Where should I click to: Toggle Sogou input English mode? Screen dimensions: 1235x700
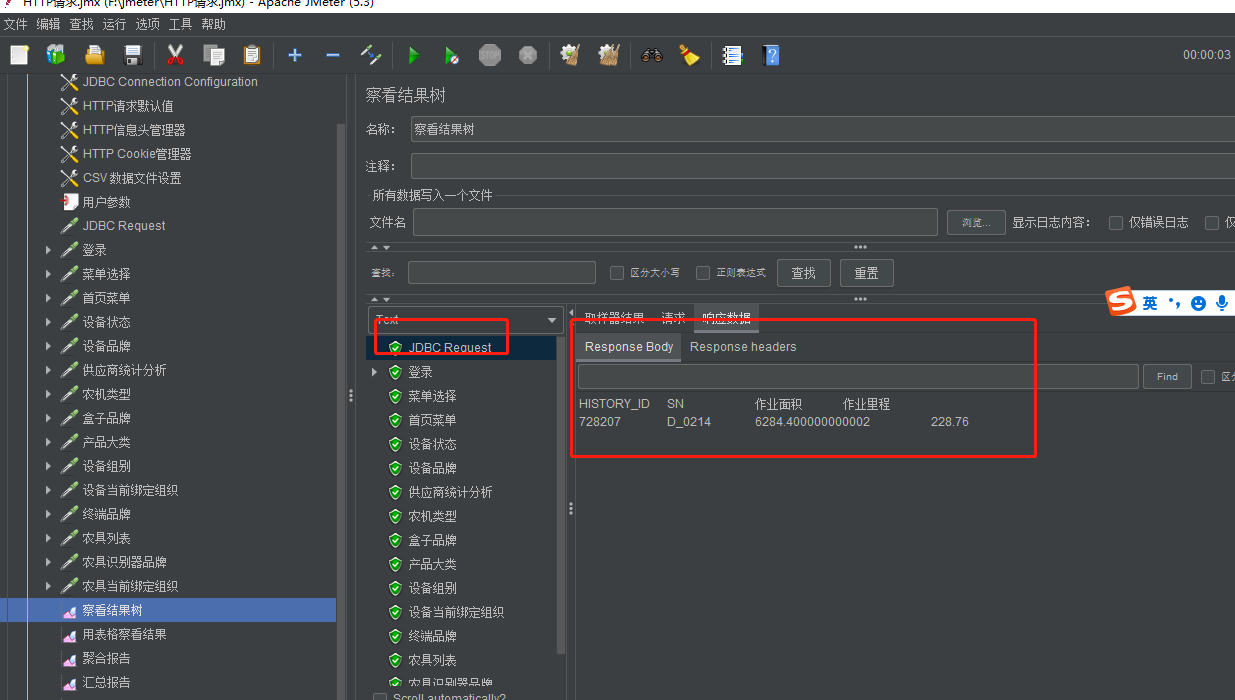[1150, 303]
